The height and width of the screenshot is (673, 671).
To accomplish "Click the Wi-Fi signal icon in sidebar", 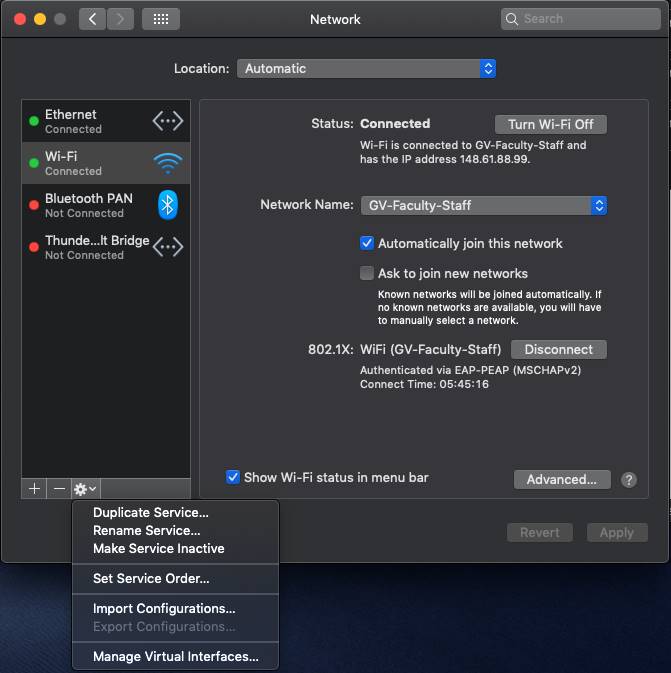I will [x=167, y=163].
